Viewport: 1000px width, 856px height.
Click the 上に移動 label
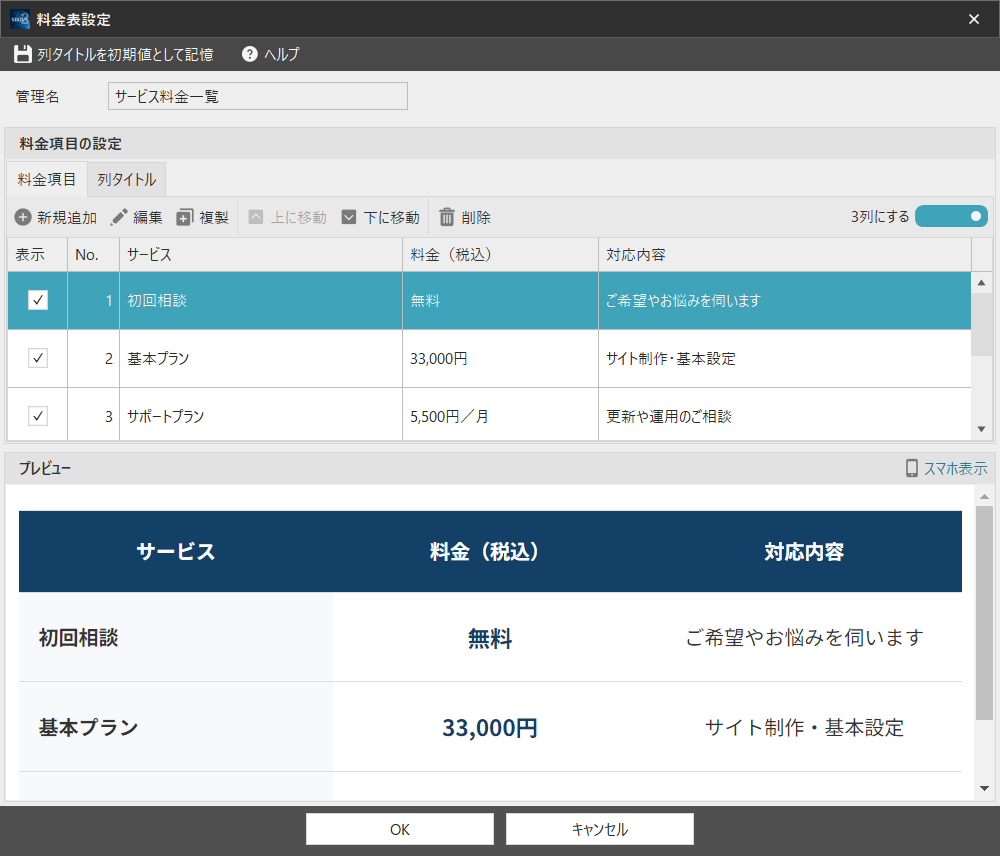(x=298, y=218)
